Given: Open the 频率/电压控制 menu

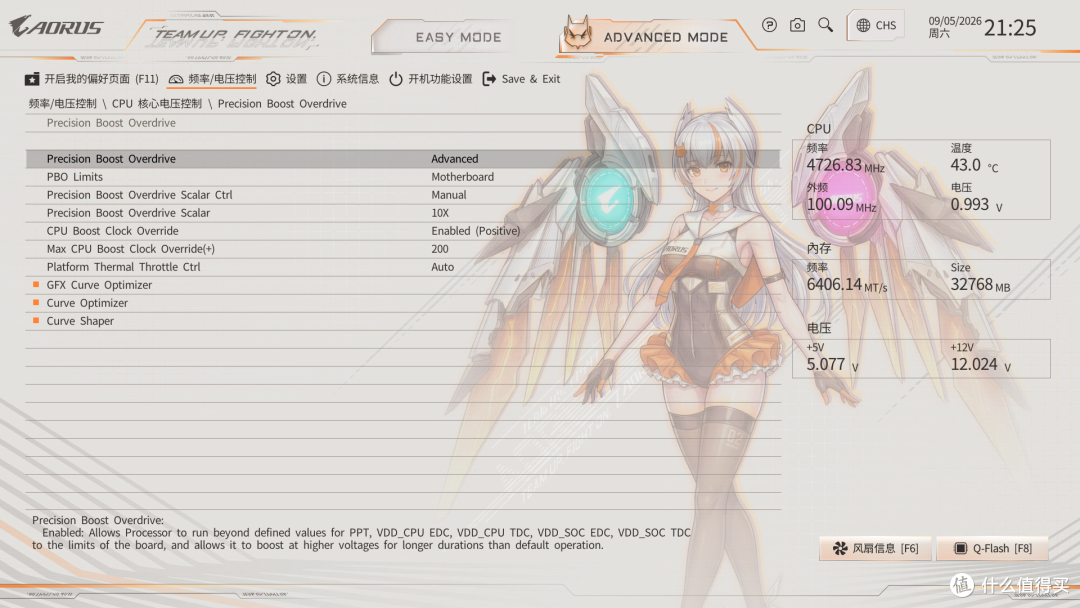Looking at the screenshot, I should [x=212, y=79].
